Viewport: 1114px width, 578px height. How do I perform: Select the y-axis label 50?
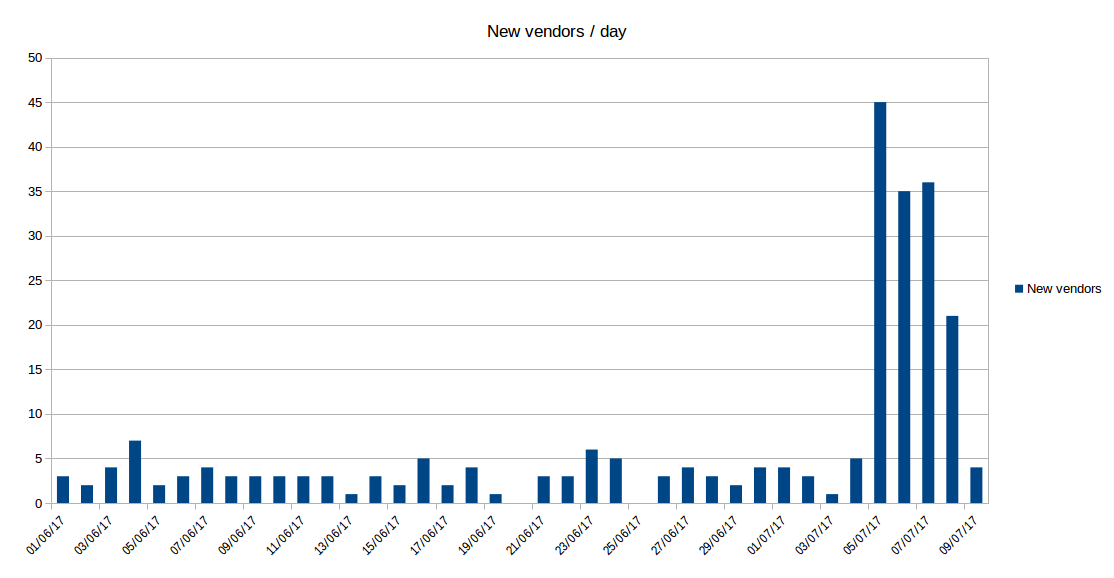click(x=34, y=58)
